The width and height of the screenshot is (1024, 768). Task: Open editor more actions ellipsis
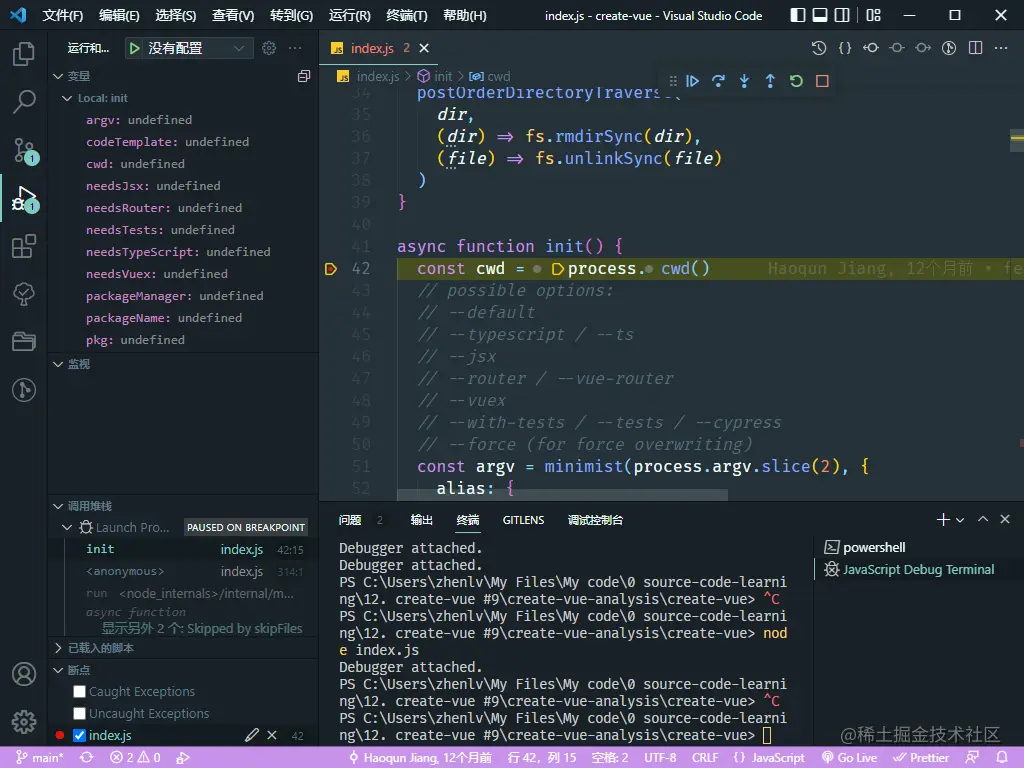click(x=1001, y=48)
